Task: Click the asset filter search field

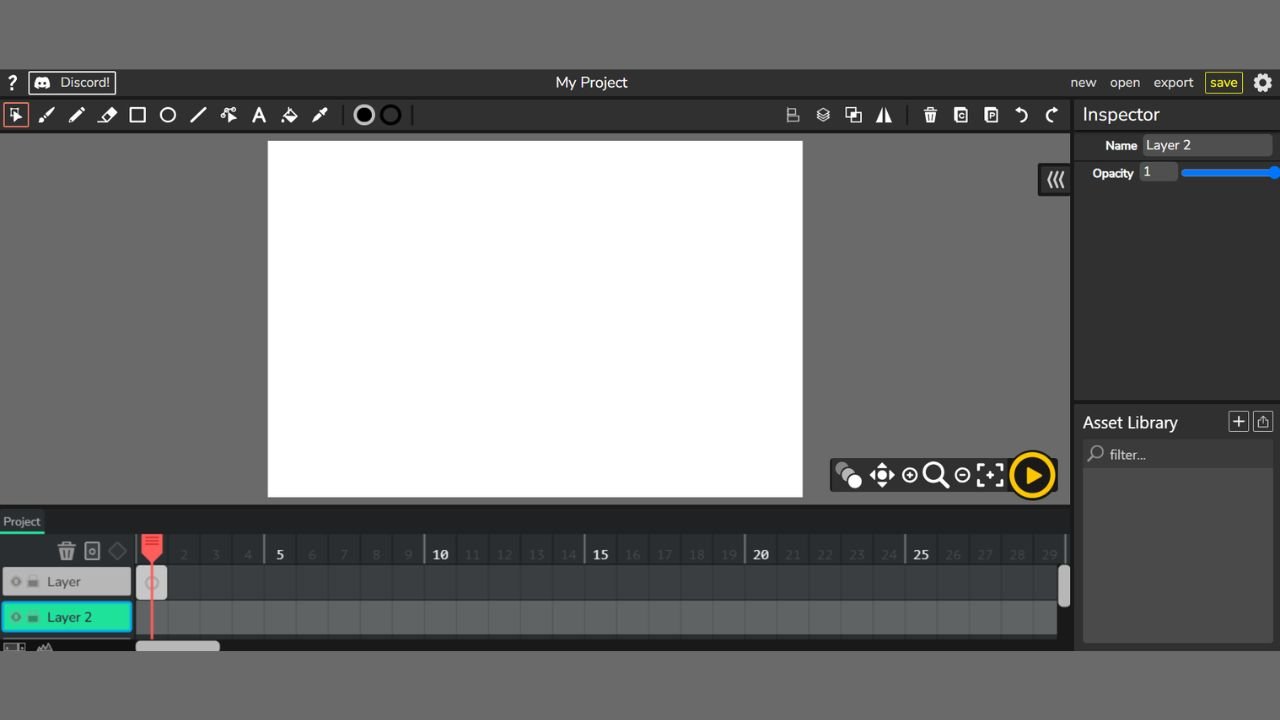Action: point(1178,454)
